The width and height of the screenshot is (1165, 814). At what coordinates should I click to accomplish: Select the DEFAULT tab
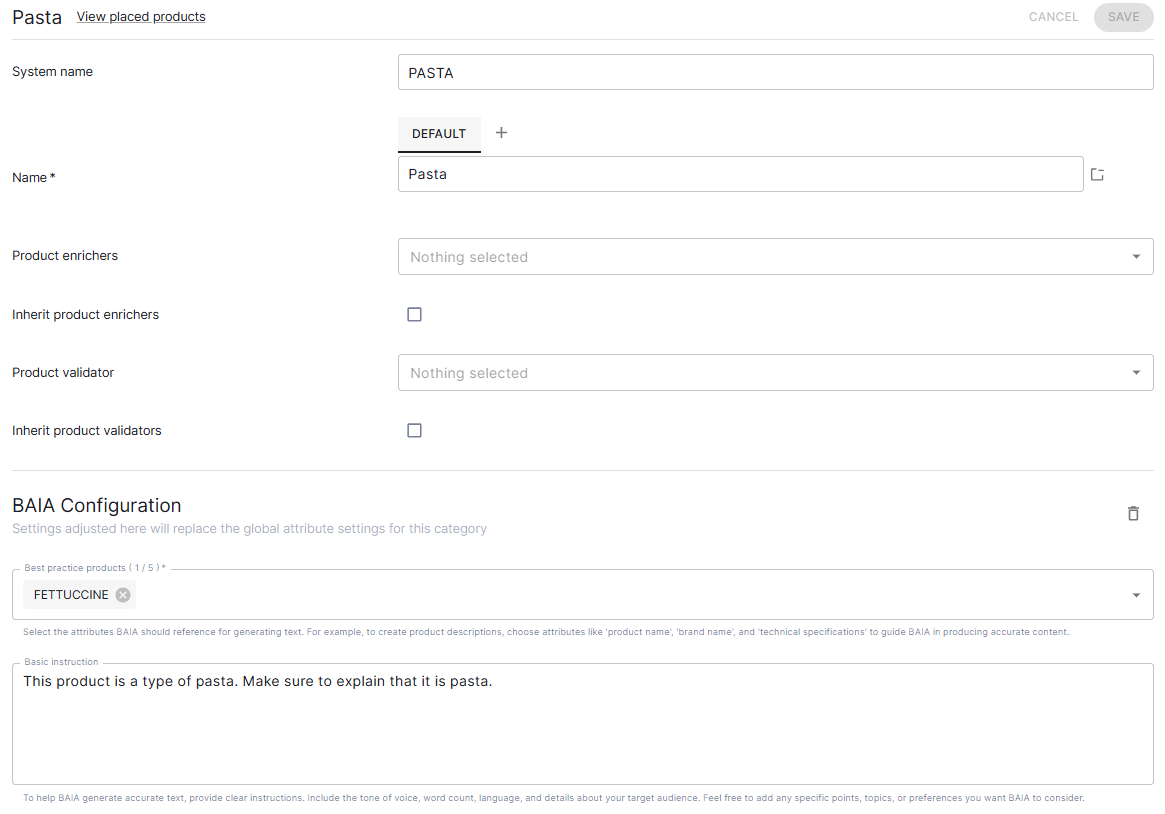439,134
